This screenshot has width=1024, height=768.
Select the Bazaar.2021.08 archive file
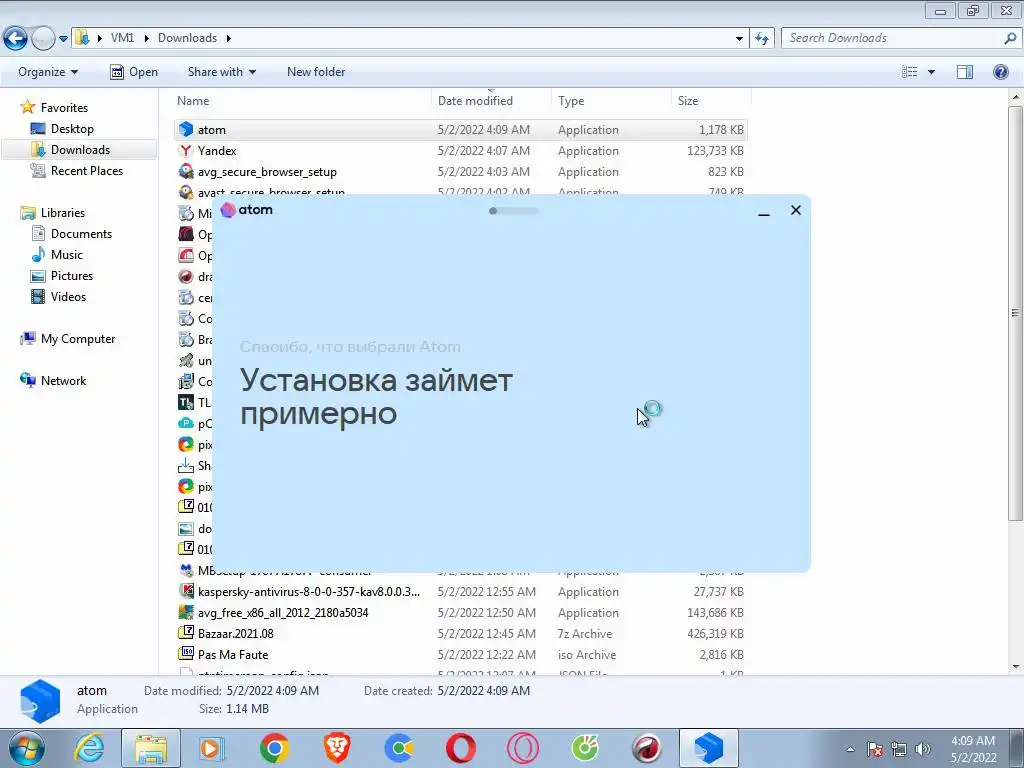pos(235,633)
